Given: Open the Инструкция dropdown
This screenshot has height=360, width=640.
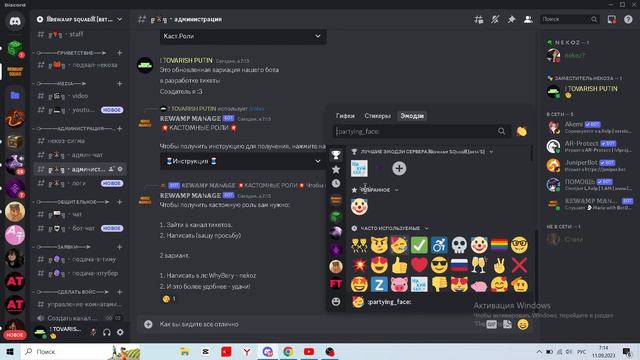Looking at the screenshot, I should (x=243, y=161).
